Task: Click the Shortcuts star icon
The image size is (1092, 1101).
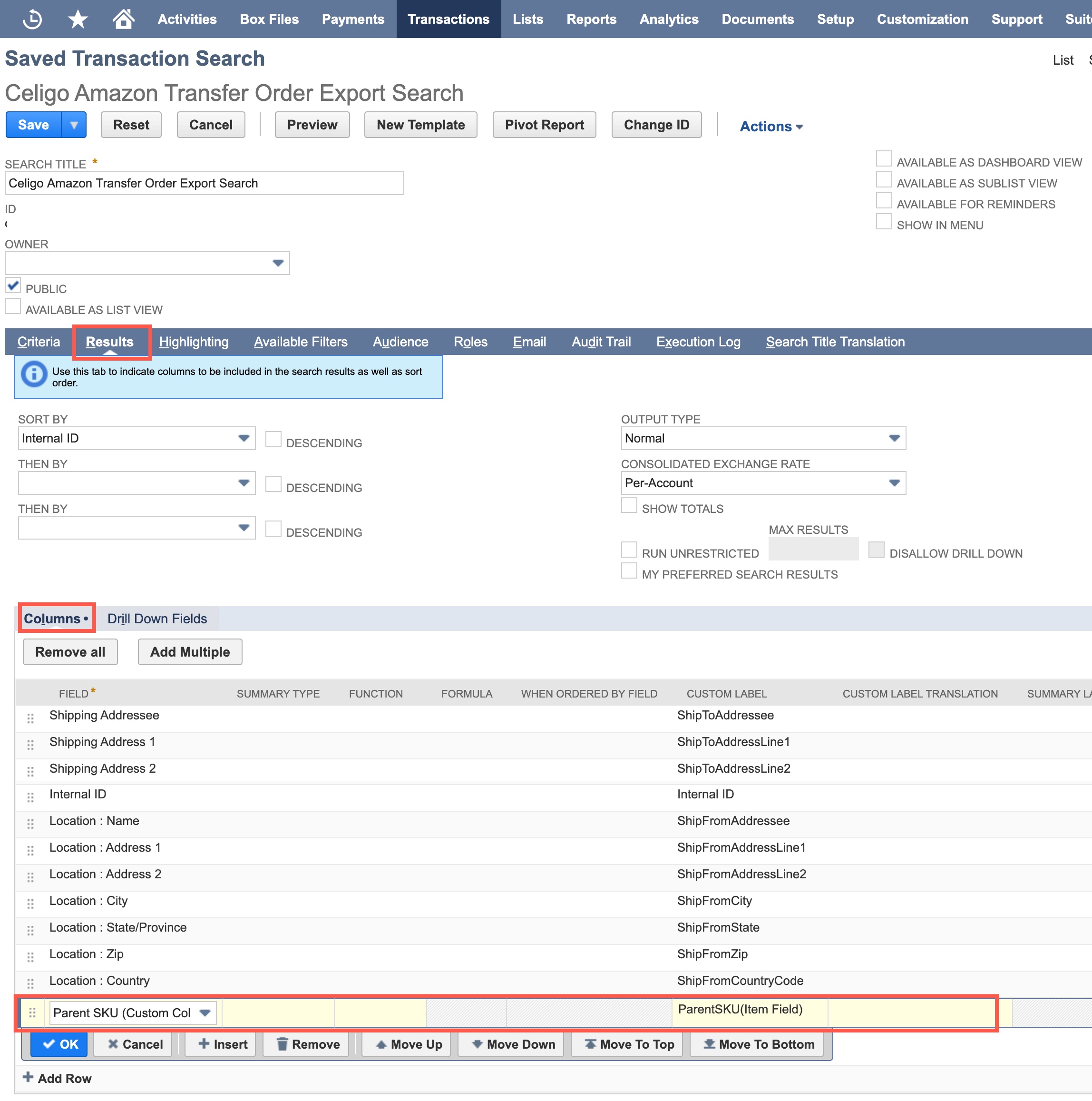Action: click(78, 20)
